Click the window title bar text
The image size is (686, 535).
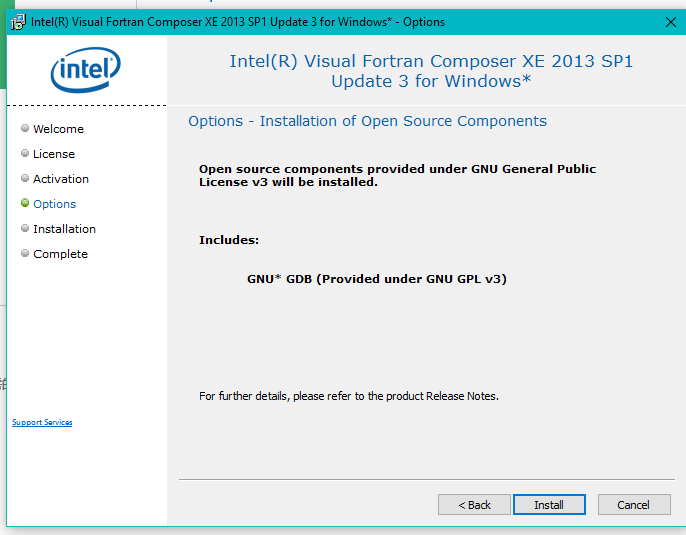pos(238,22)
